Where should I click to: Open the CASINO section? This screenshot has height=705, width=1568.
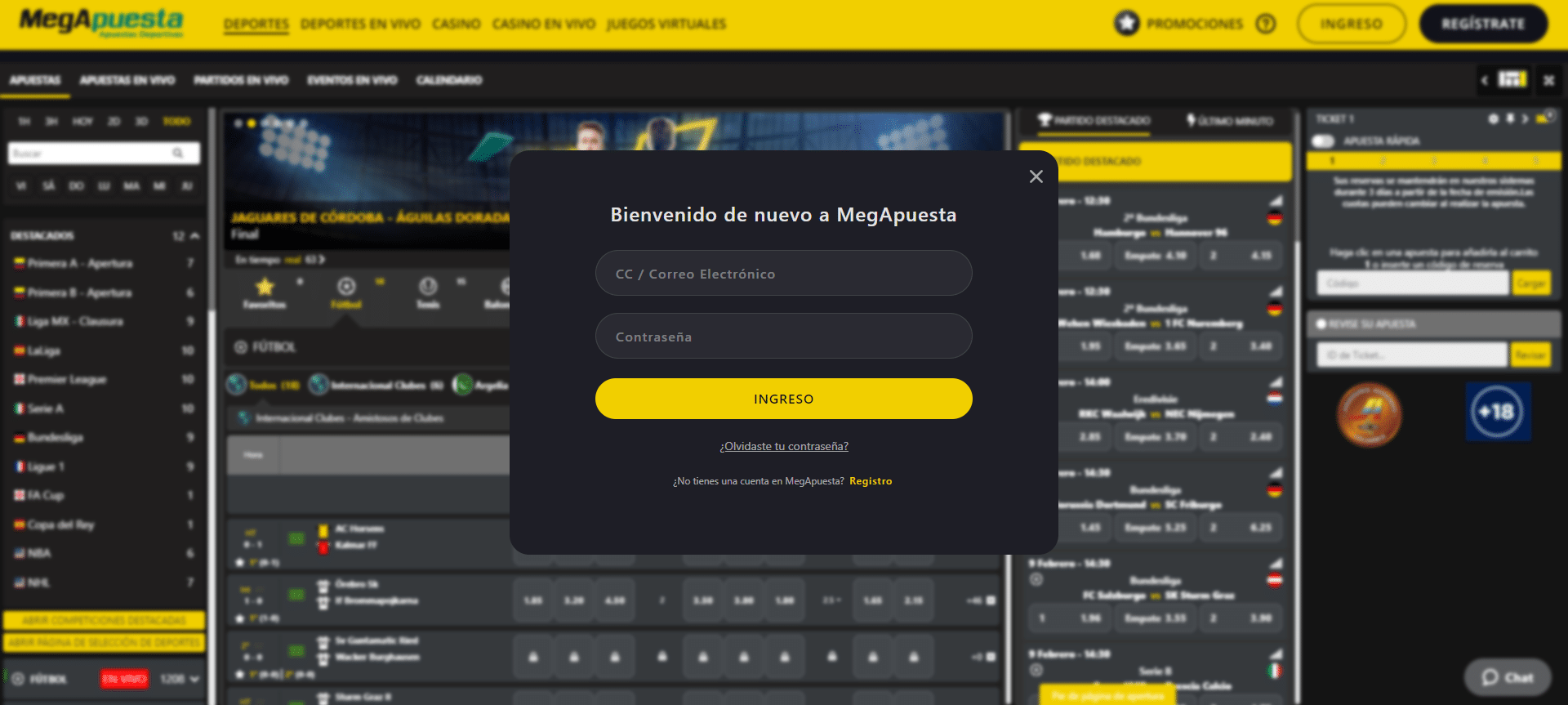pos(457,25)
